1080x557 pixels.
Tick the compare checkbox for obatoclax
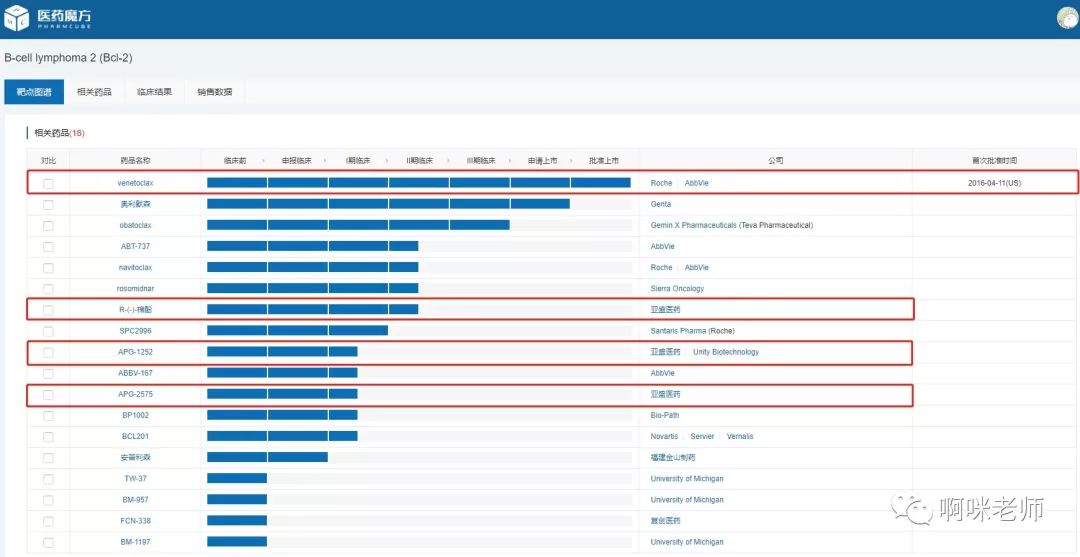pyautogui.click(x=48, y=226)
